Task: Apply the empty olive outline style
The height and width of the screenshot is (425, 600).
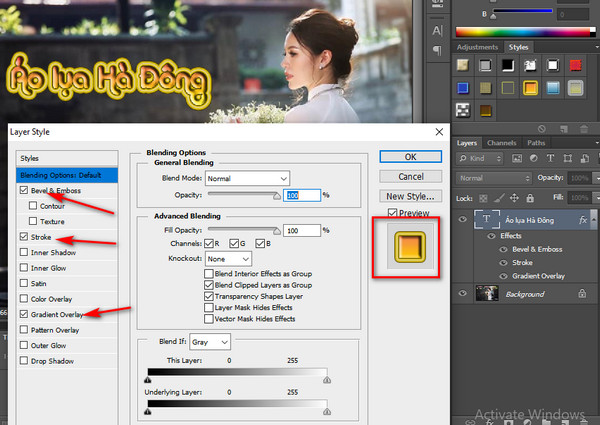Action: pyautogui.click(x=508, y=88)
